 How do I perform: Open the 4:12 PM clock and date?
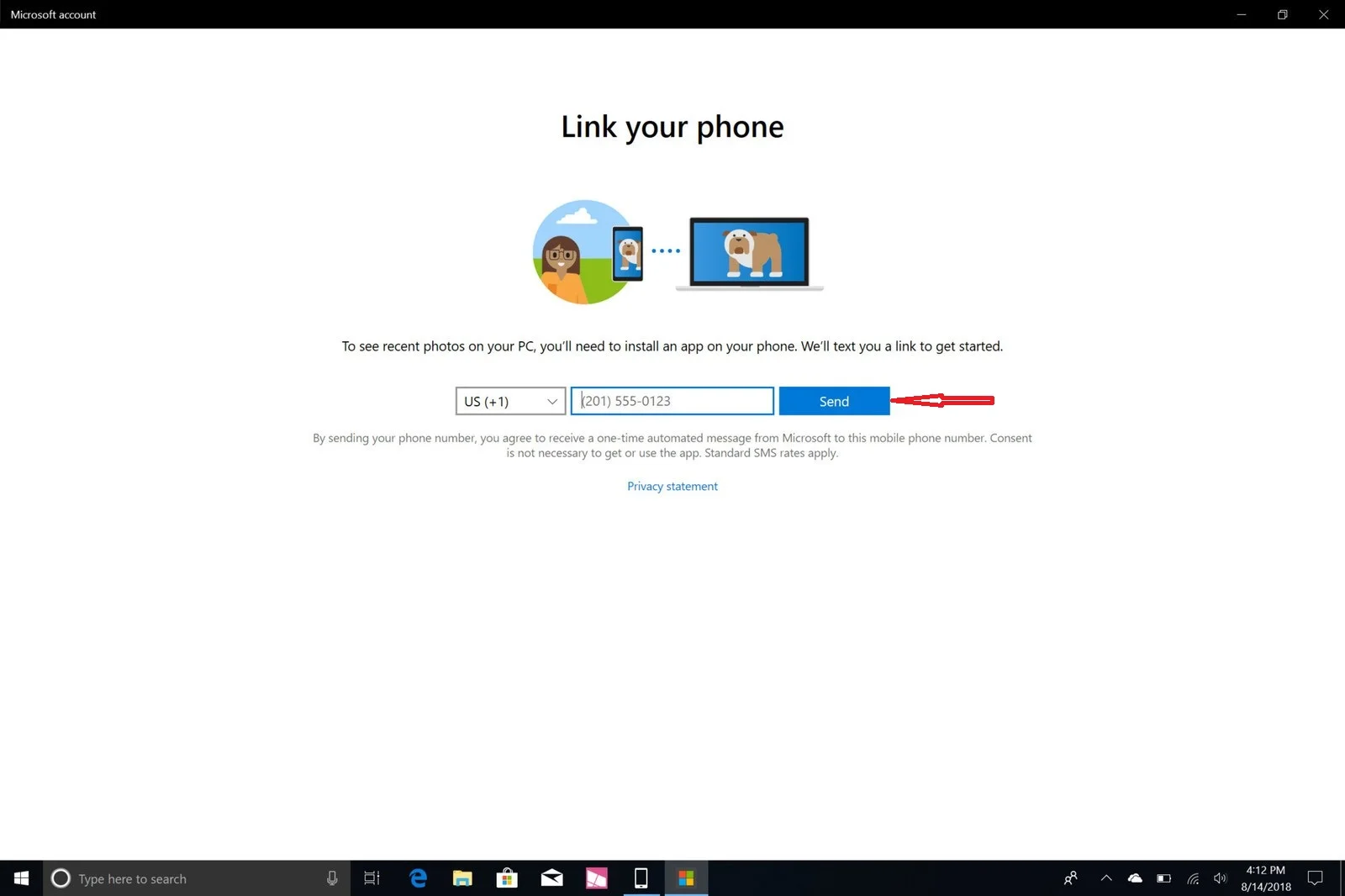pyautogui.click(x=1266, y=878)
